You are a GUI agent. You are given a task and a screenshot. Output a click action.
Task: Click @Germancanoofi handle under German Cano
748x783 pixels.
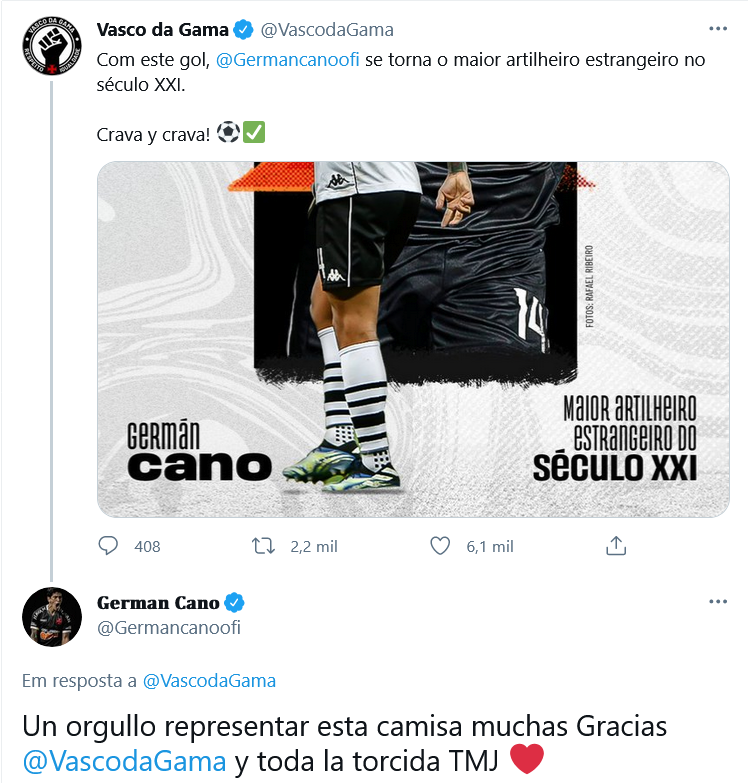tap(169, 628)
